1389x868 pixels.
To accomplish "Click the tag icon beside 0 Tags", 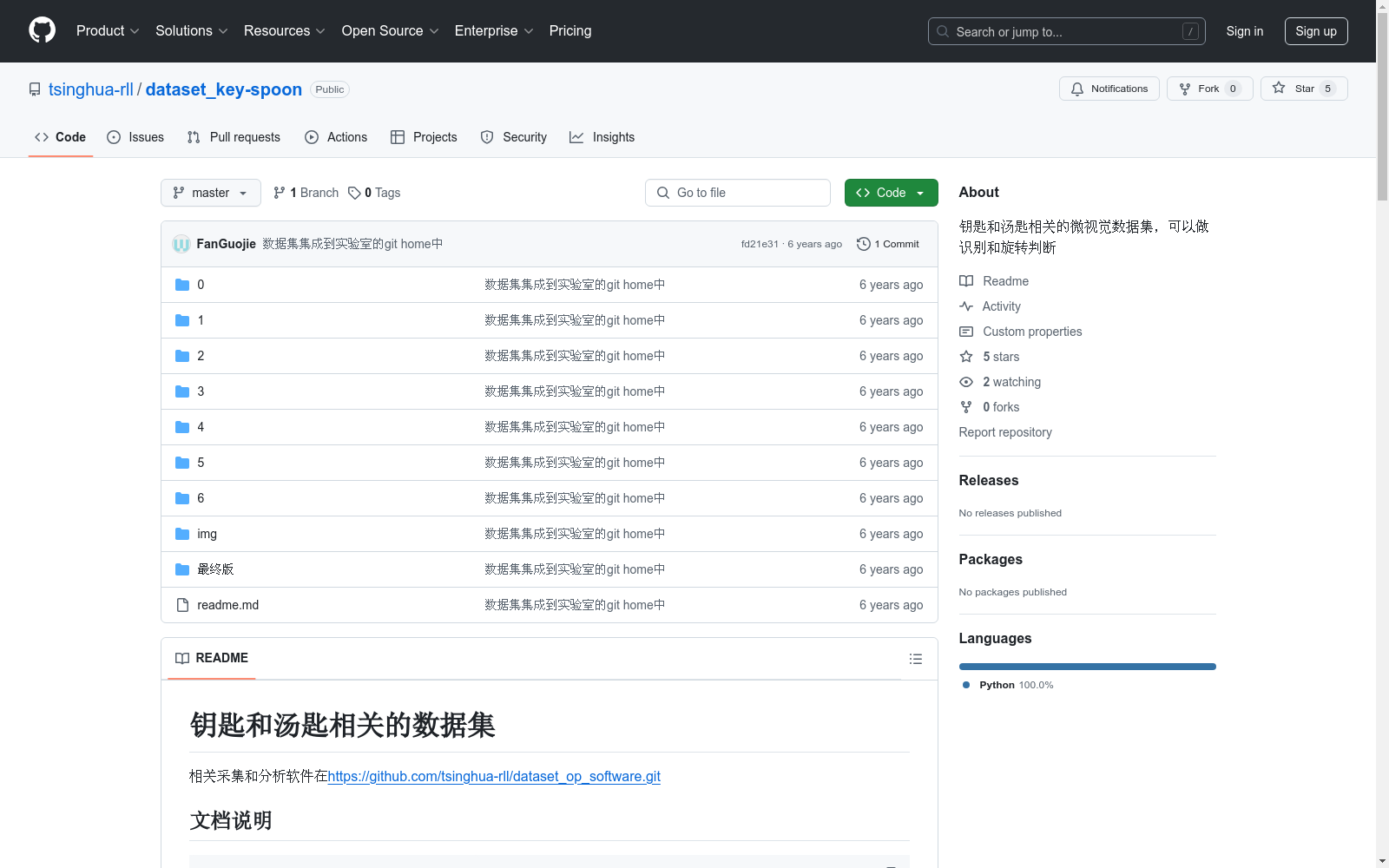I will point(354,193).
